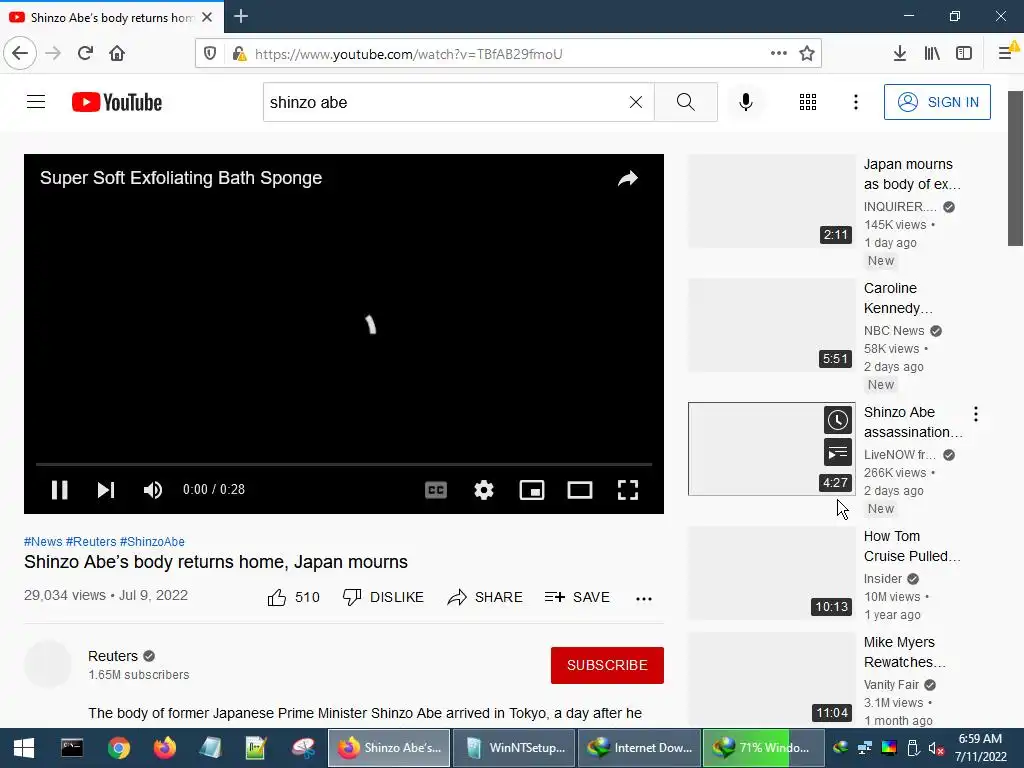Screen dimensions: 1024x768
Task: Click the site security lock icon
Action: tap(239, 54)
